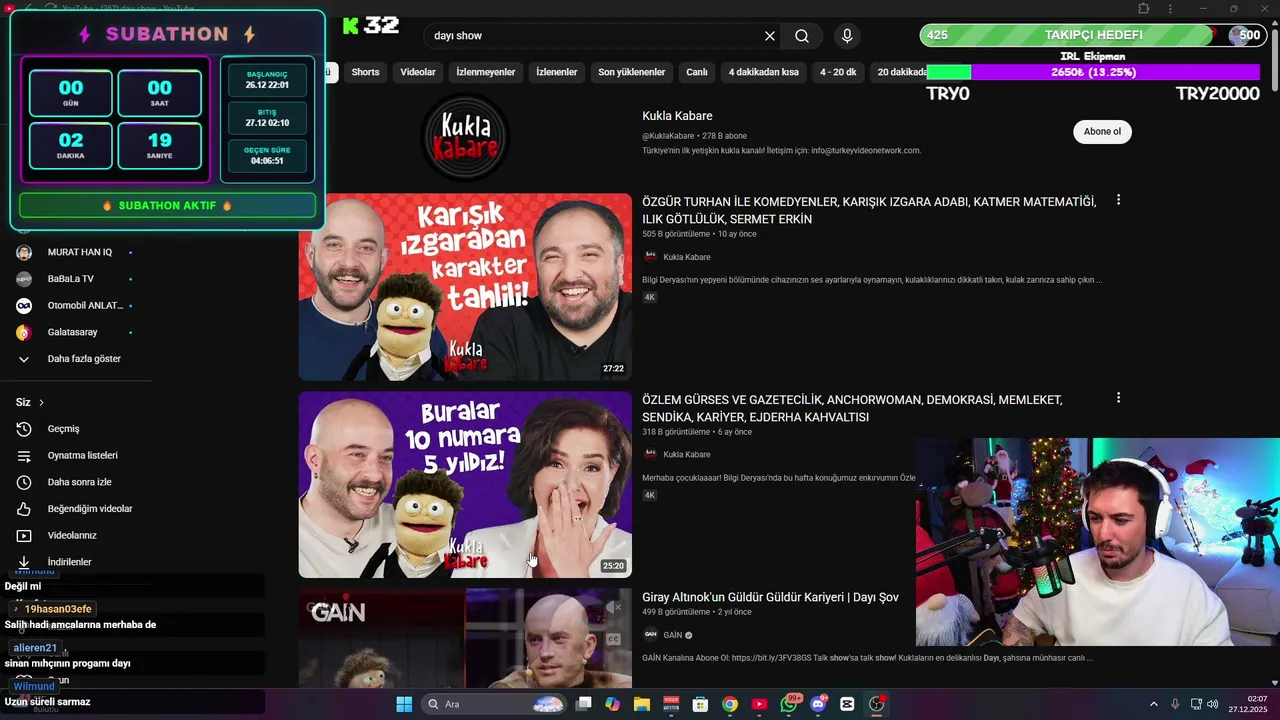Select the Shorts filter chip
Image resolution: width=1280 pixels, height=720 pixels.
365,72
